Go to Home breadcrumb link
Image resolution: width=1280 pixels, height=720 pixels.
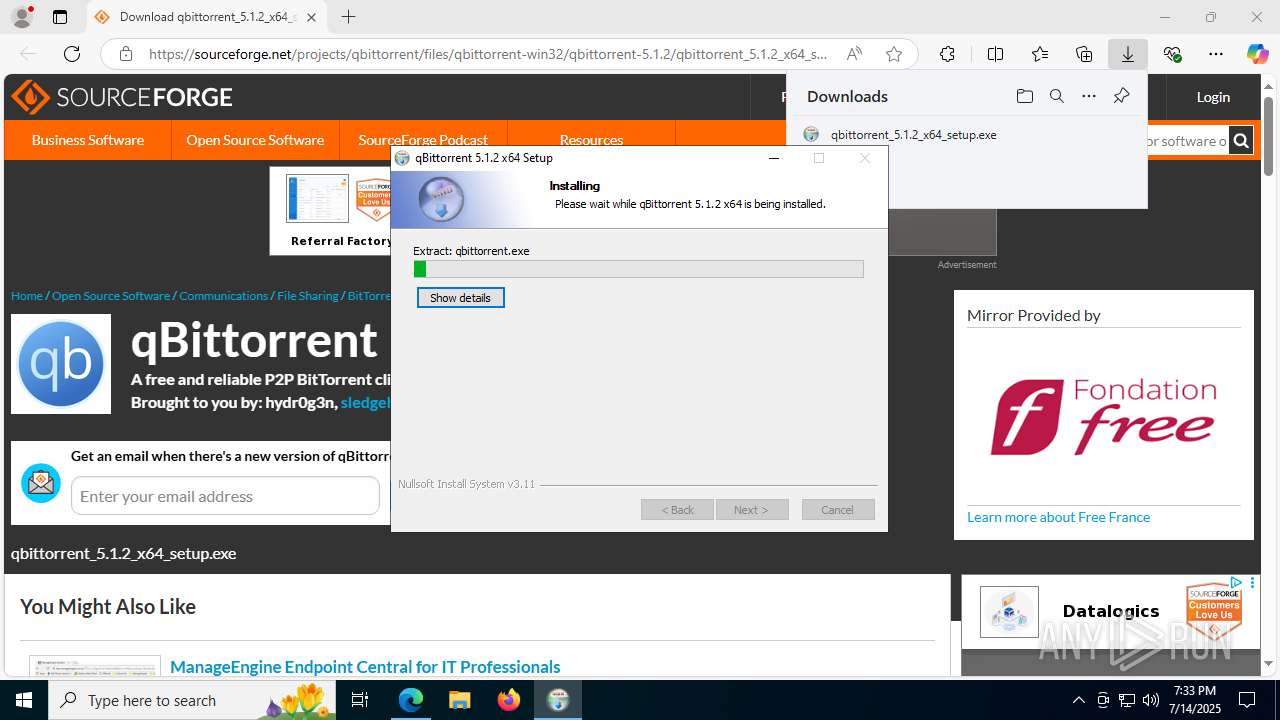click(x=27, y=296)
